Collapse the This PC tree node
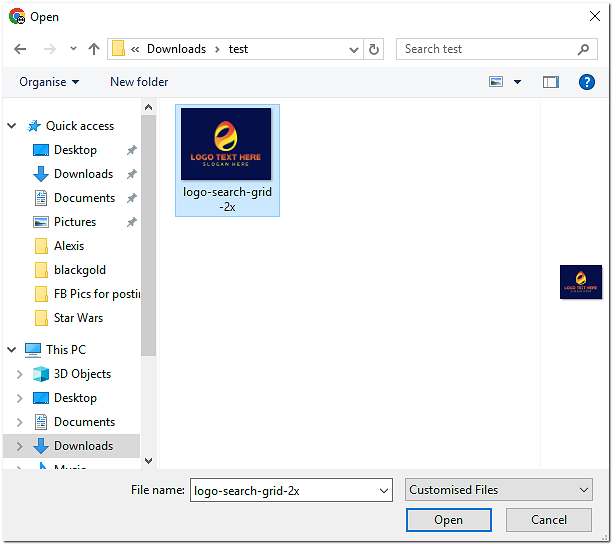613x545 pixels. (12, 350)
